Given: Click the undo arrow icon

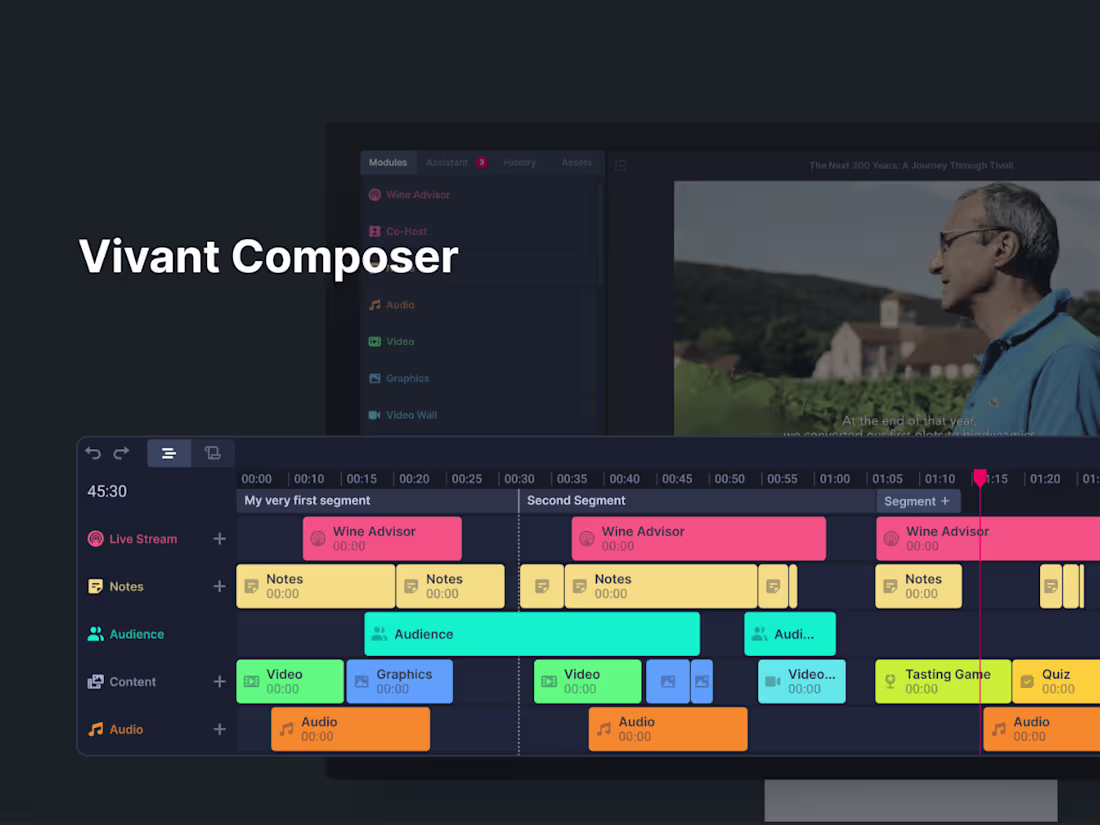Looking at the screenshot, I should 93,453.
